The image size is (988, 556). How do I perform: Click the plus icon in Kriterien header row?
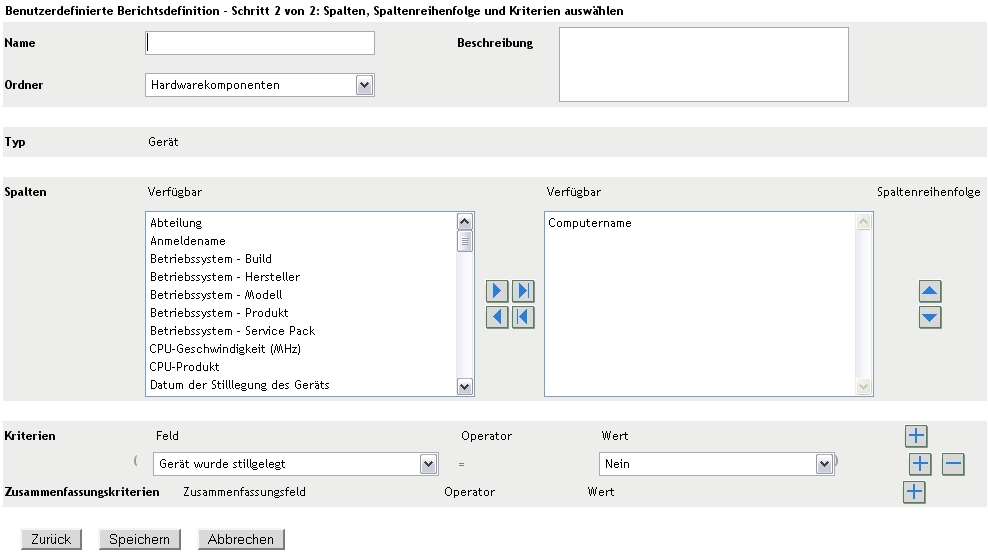coord(916,436)
